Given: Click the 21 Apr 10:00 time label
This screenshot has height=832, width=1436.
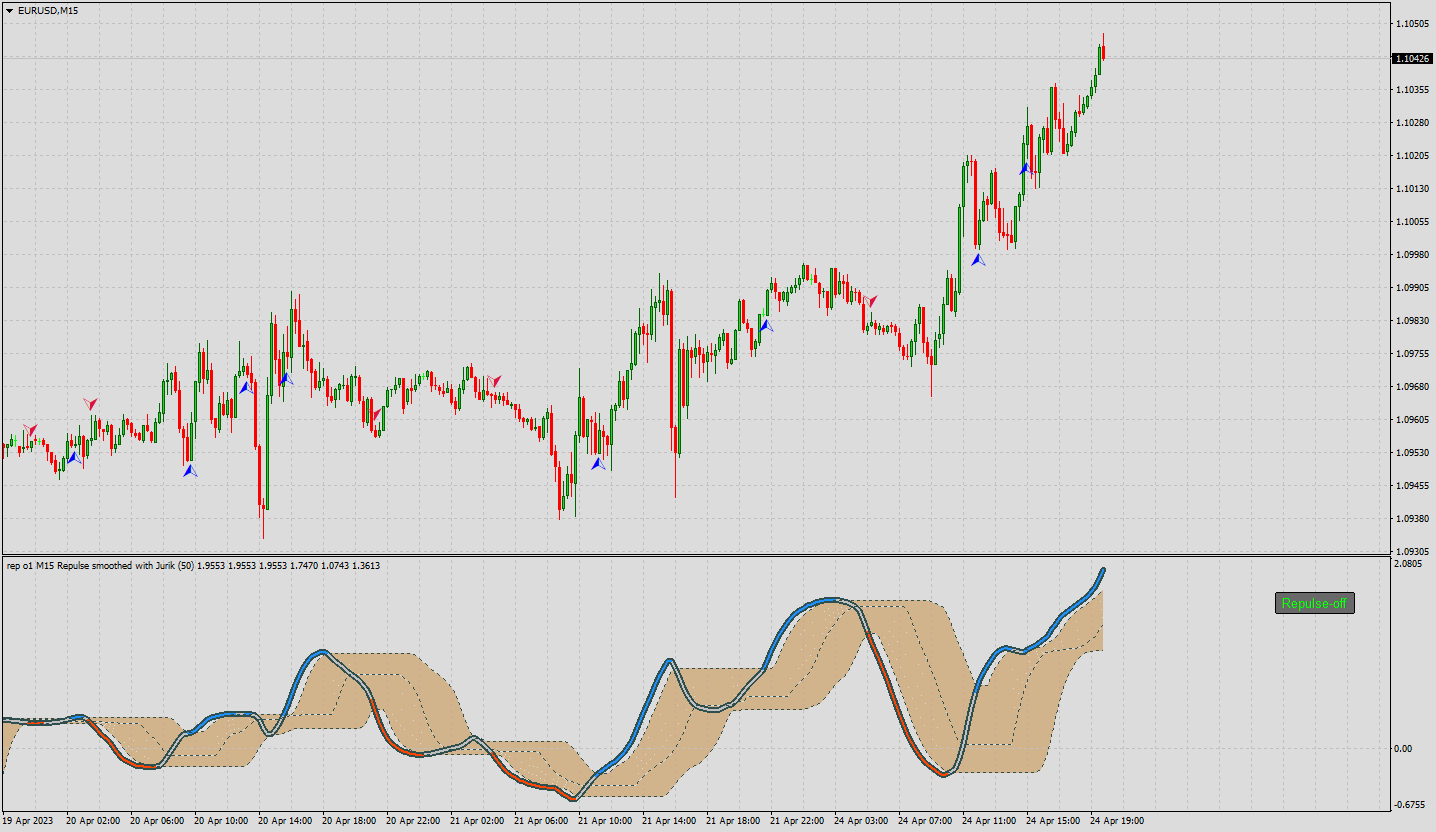Looking at the screenshot, I should pyautogui.click(x=607, y=821).
